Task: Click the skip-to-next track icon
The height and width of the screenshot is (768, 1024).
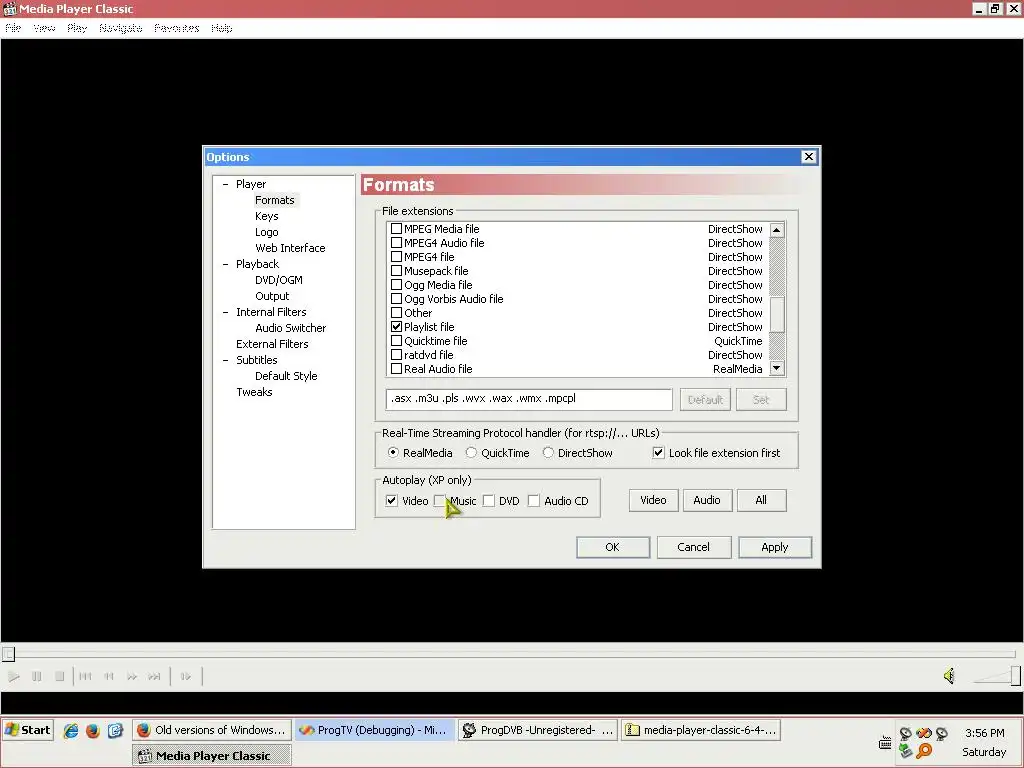Action: point(154,677)
